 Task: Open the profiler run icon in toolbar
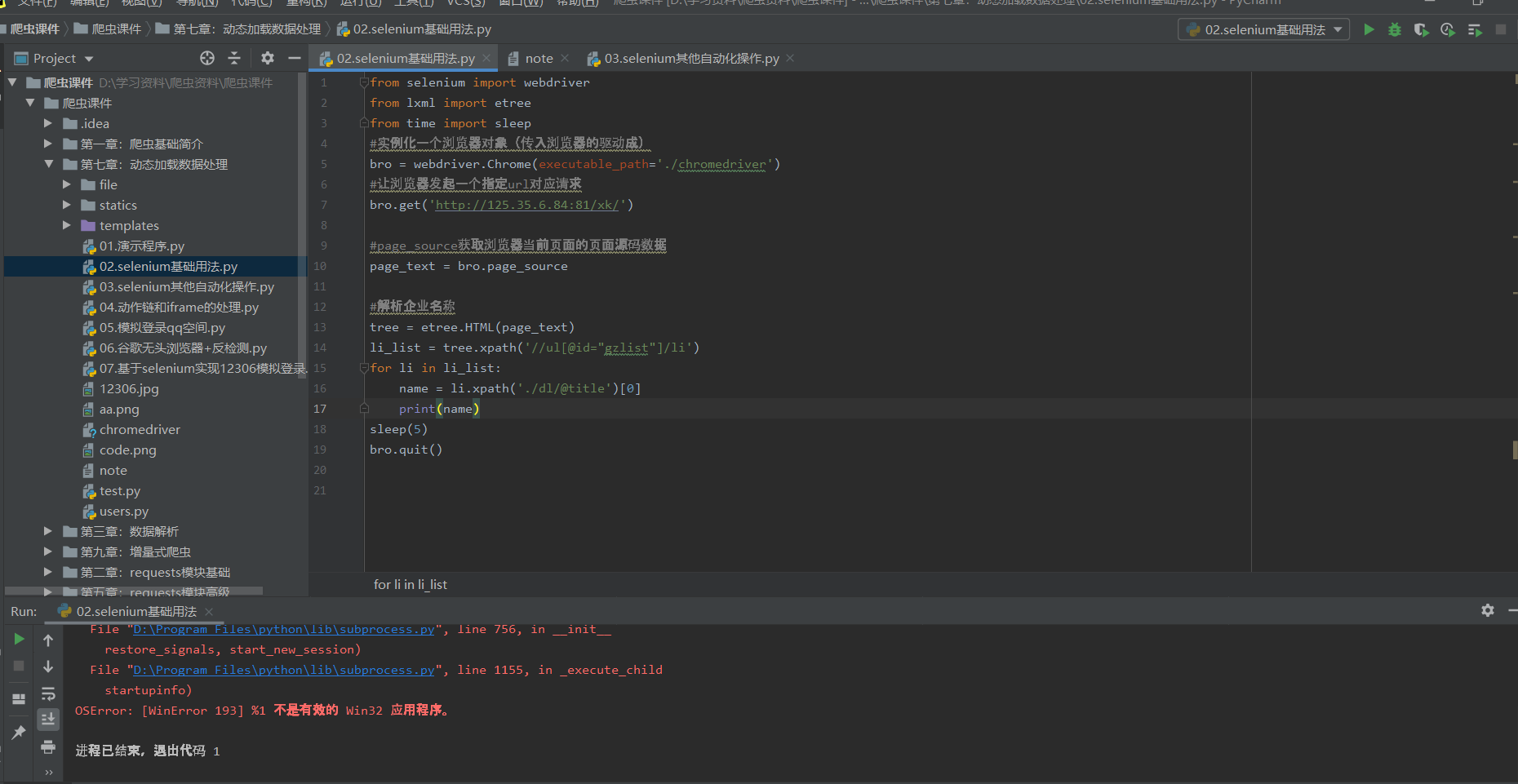pyautogui.click(x=1448, y=29)
